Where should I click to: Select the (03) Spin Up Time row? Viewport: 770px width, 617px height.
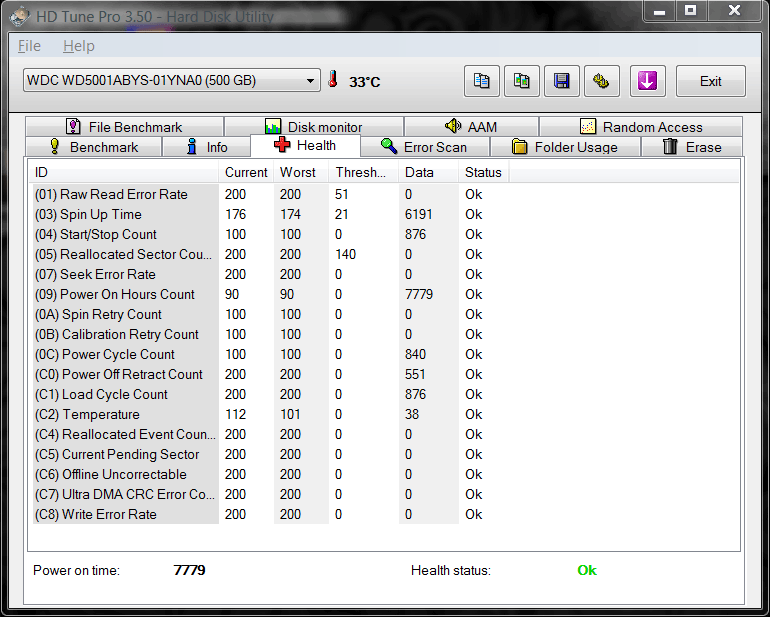[271, 214]
